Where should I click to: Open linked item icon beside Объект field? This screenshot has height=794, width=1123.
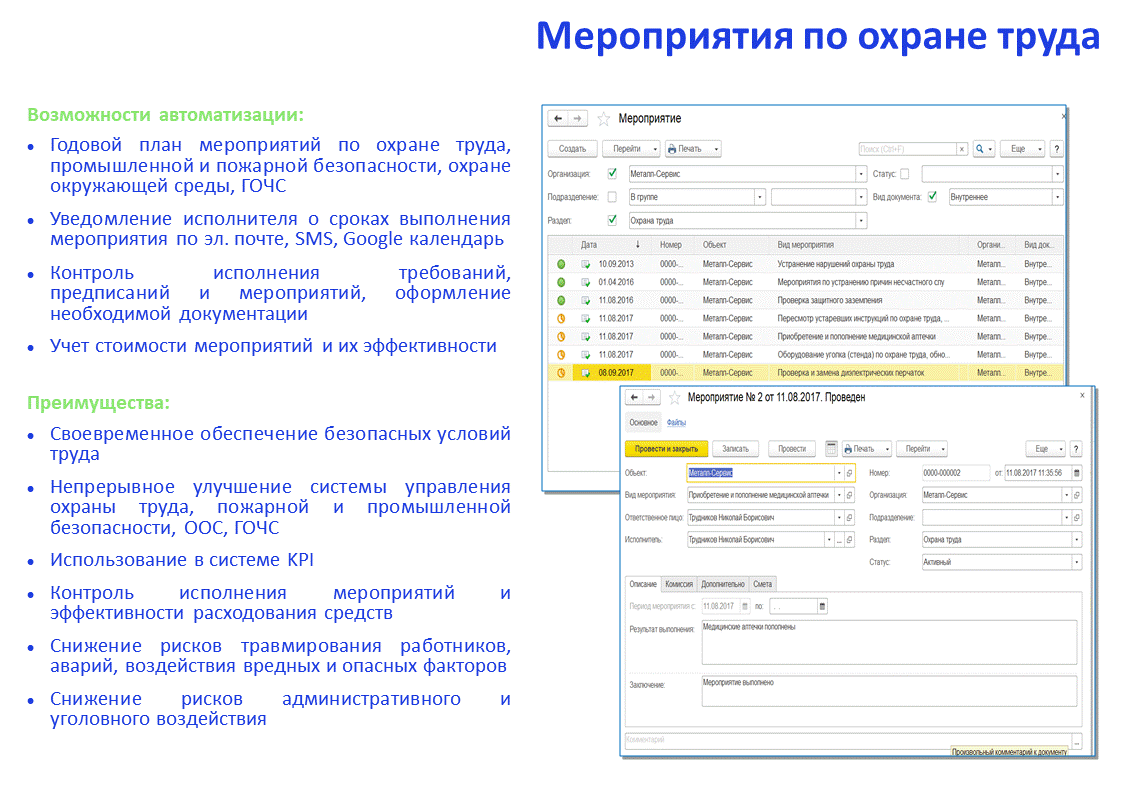point(849,473)
